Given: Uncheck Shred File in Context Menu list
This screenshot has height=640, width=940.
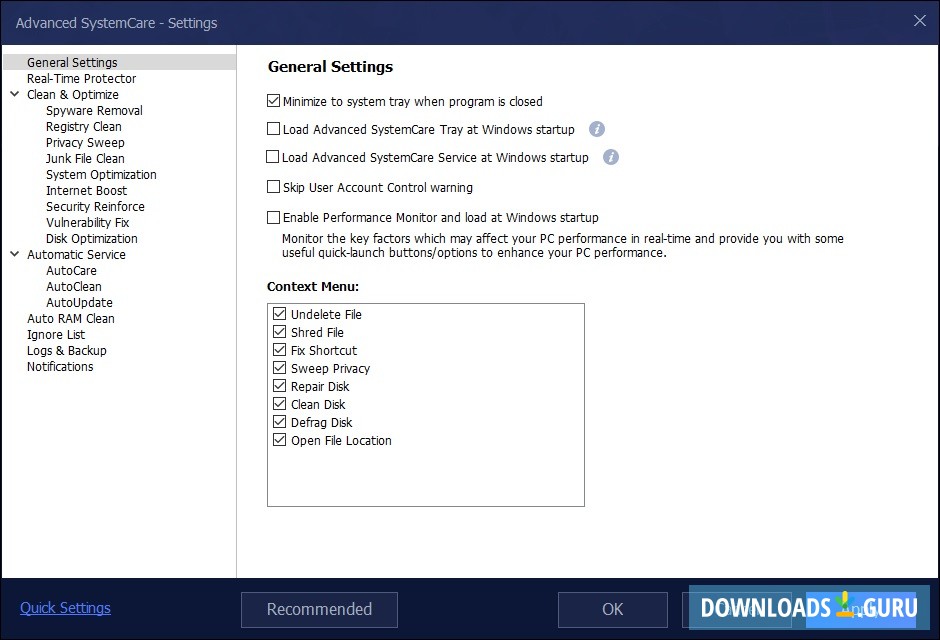Looking at the screenshot, I should click(x=279, y=332).
